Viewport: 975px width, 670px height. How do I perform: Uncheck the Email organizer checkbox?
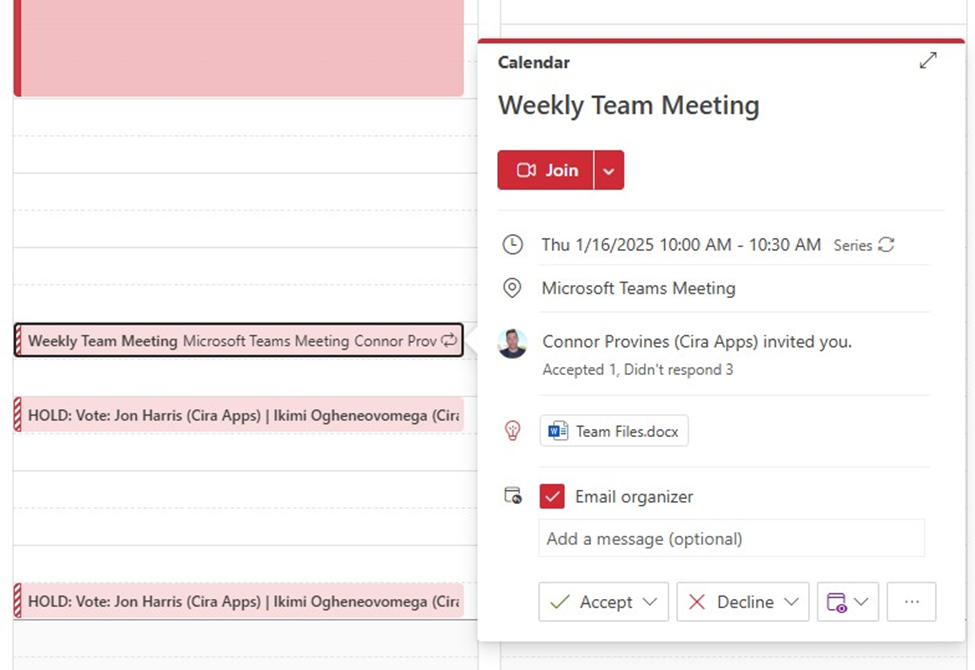point(552,496)
